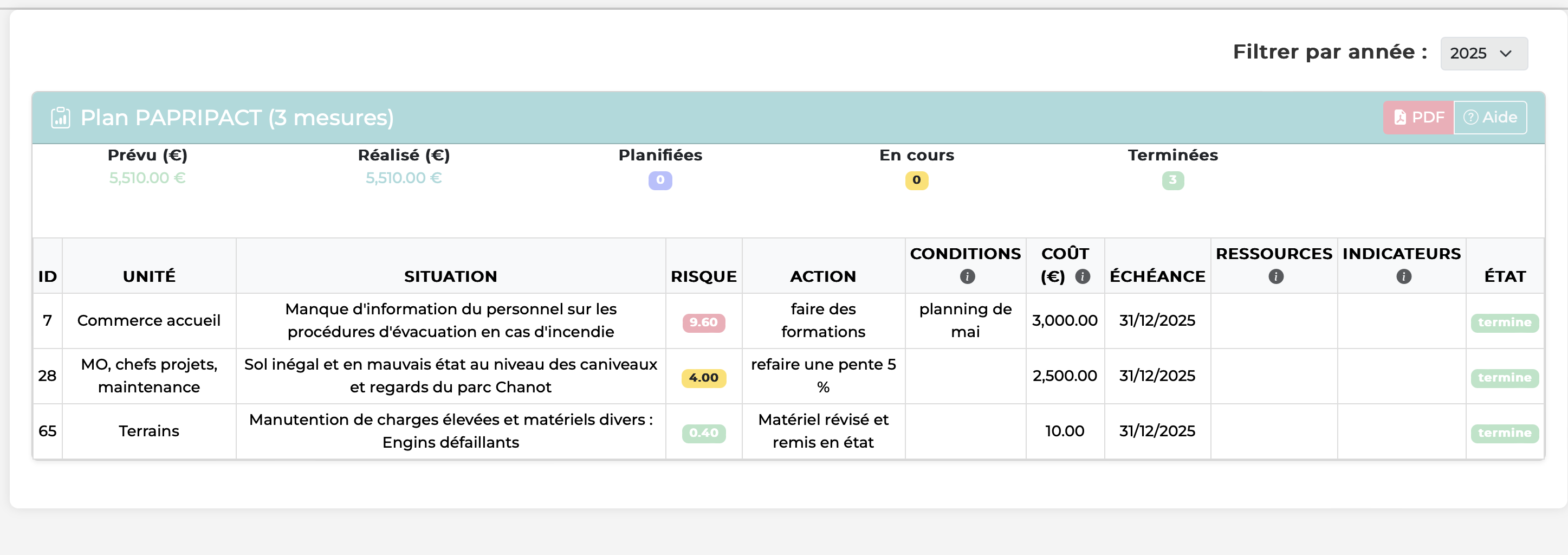Click the refaire une pente 5 % cell
This screenshot has width=1568, height=555.
(x=823, y=376)
